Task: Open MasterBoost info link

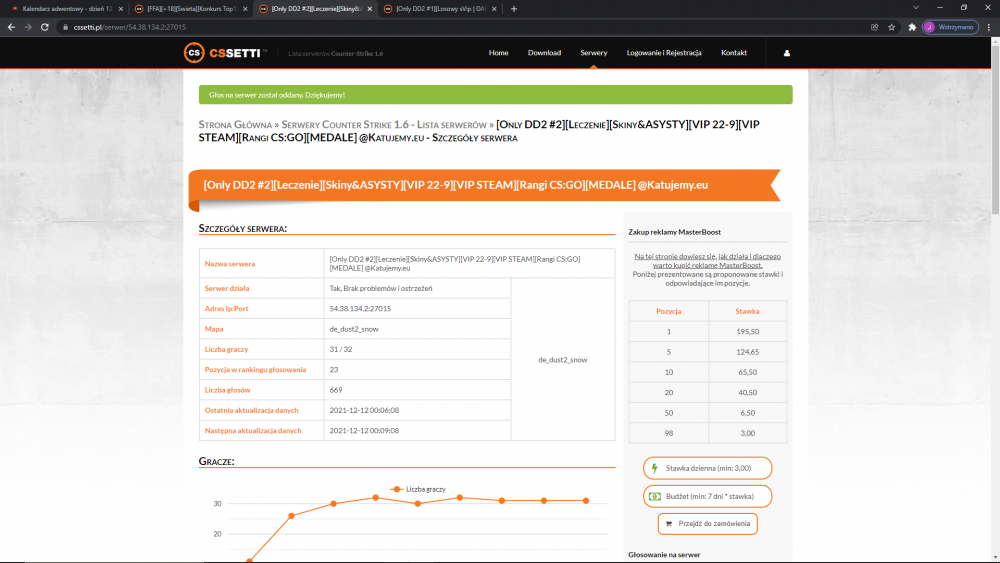Action: 707,261
